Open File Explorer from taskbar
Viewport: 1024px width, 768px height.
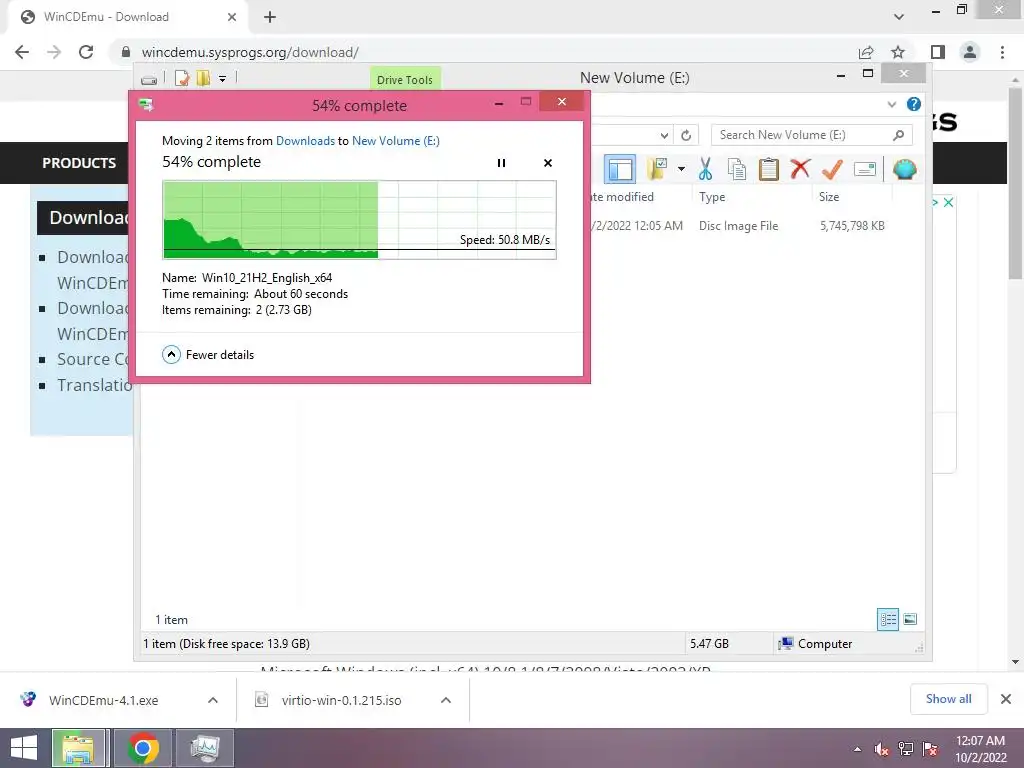(78, 748)
